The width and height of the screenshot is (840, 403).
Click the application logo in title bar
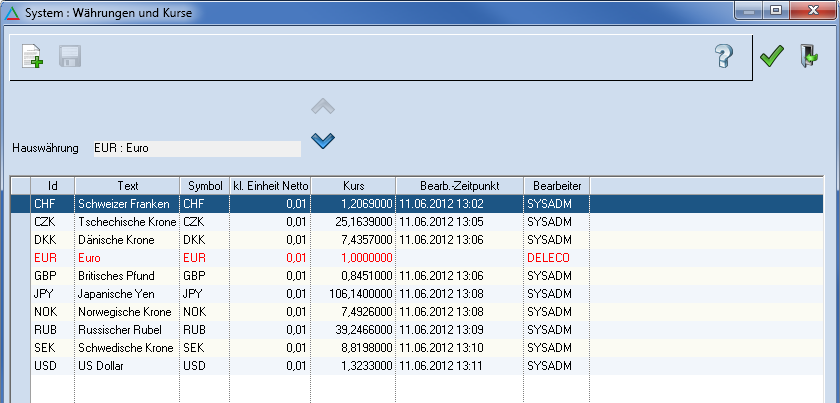click(x=12, y=13)
